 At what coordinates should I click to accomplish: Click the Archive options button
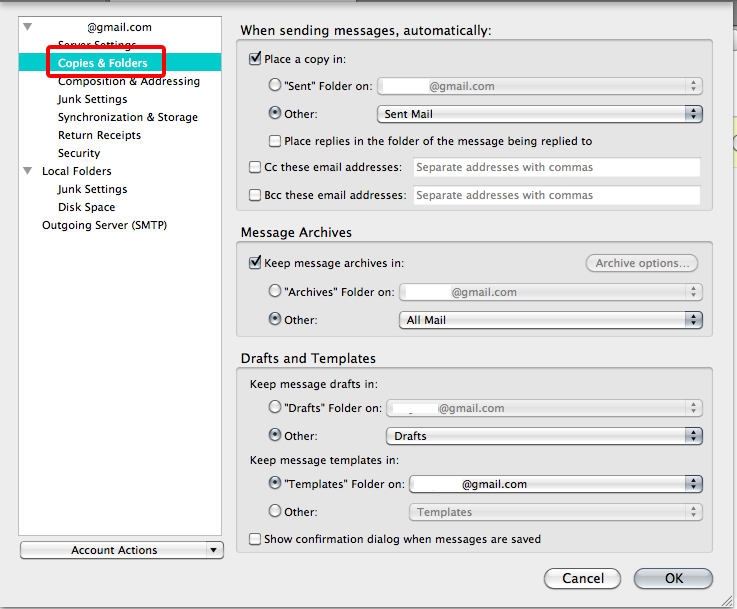click(x=641, y=263)
